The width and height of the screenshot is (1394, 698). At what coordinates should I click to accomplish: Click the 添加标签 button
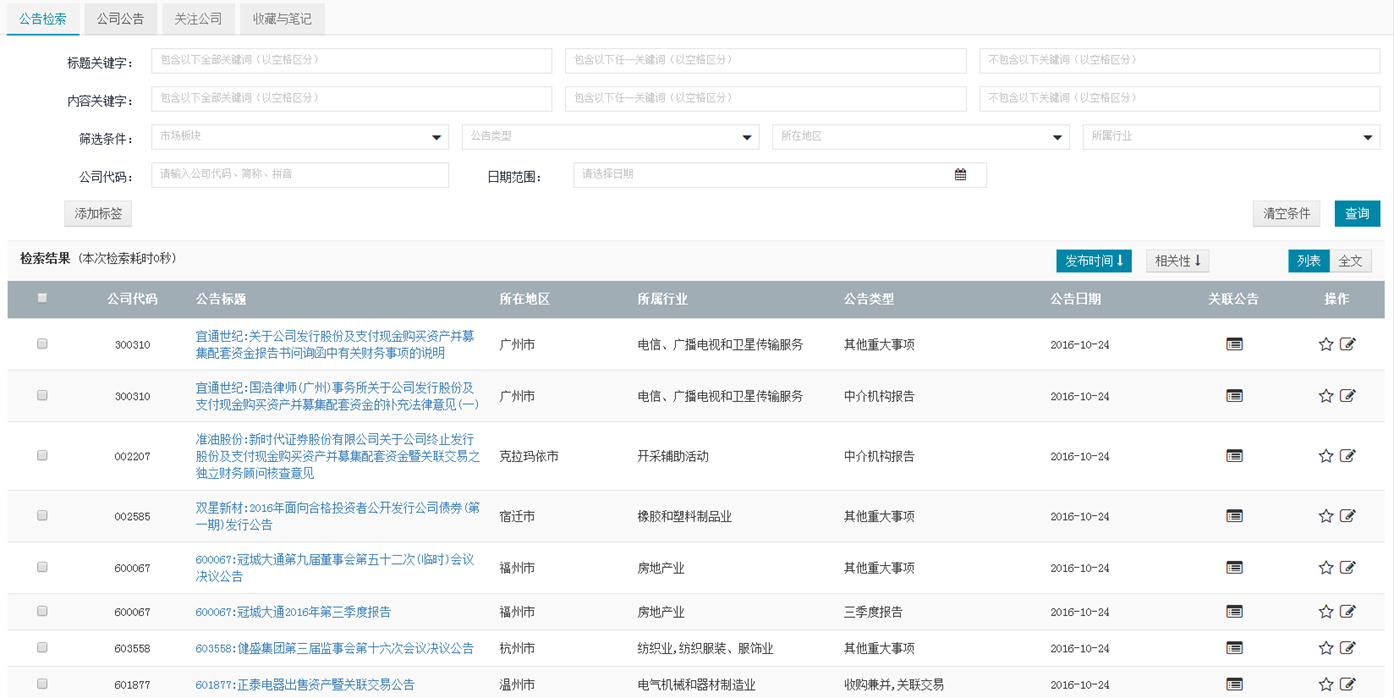98,214
